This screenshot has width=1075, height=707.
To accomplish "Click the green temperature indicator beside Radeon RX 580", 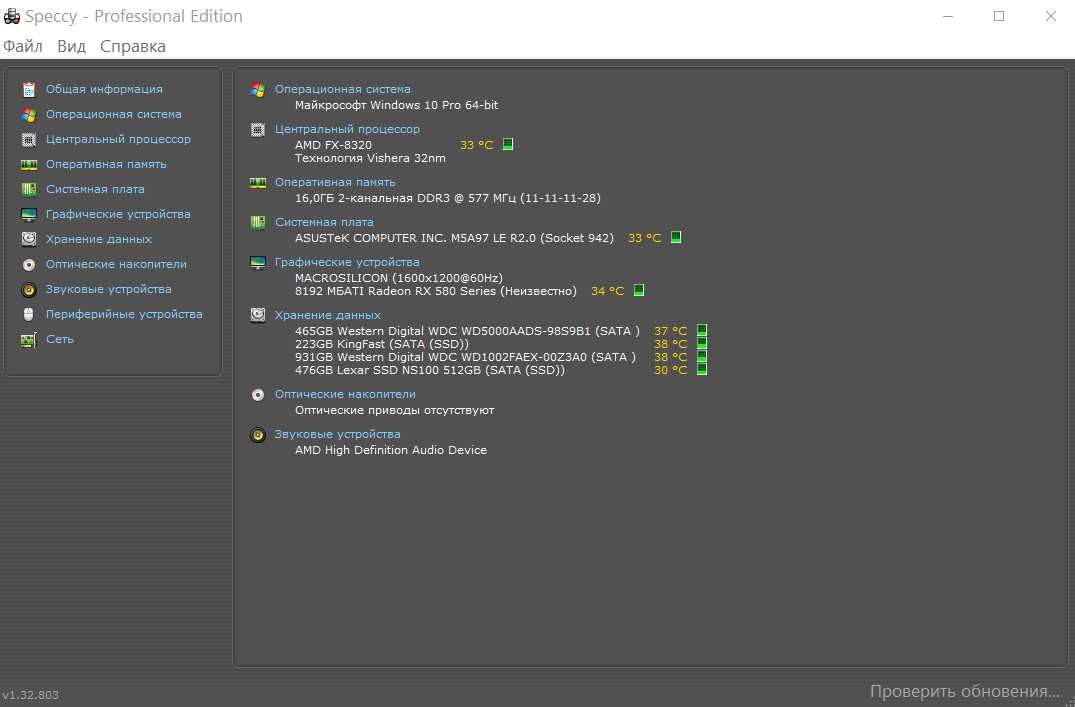I will (x=639, y=290).
